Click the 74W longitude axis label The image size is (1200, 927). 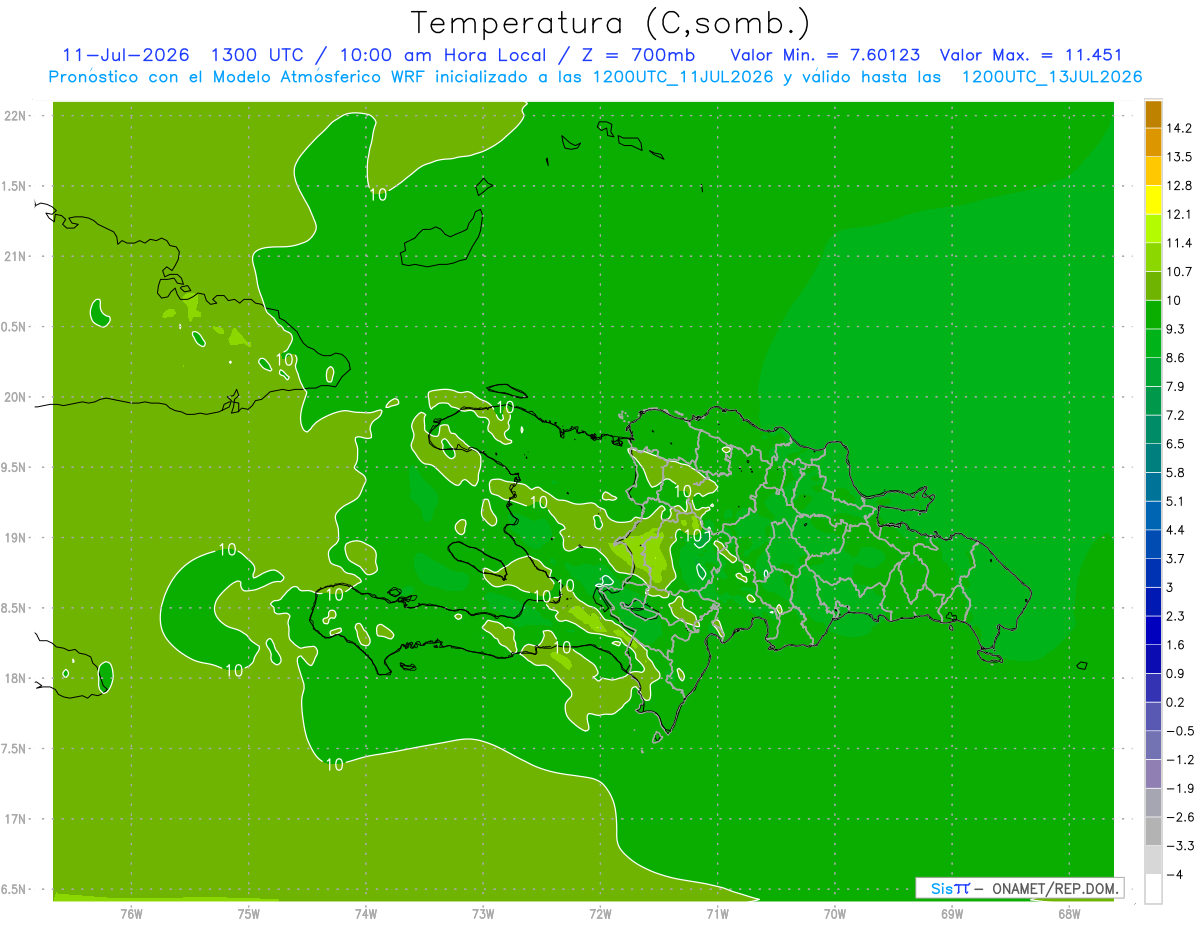(x=366, y=913)
